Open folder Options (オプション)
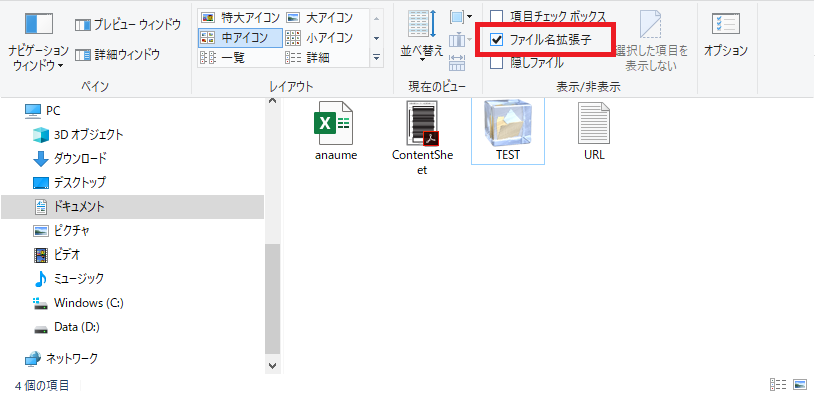 [725, 35]
